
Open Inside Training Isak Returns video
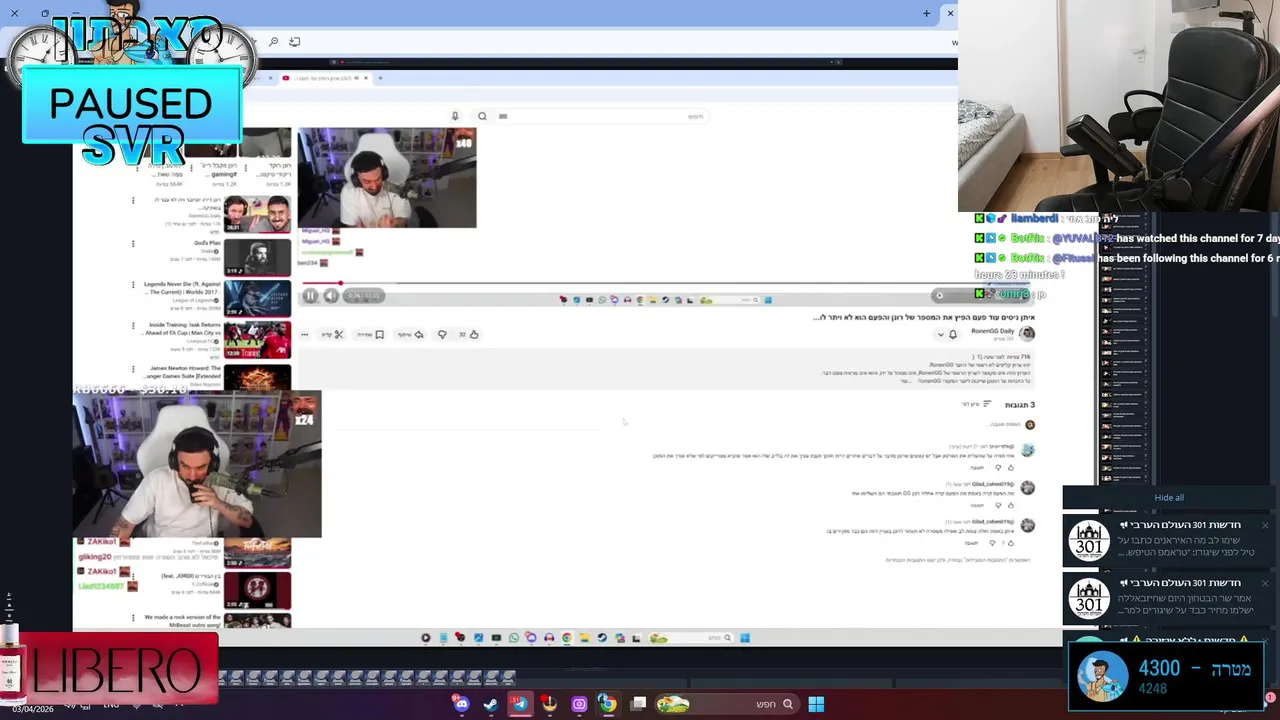coord(257,340)
